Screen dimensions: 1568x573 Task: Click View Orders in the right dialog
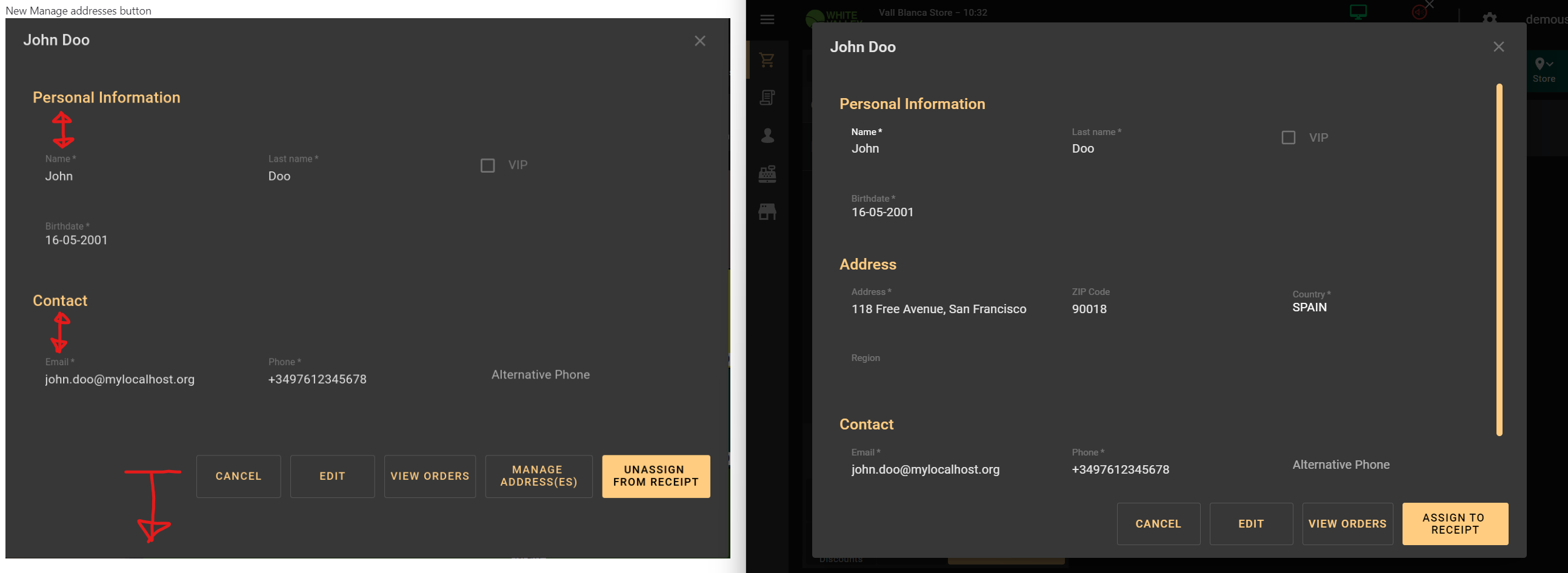tap(1347, 524)
